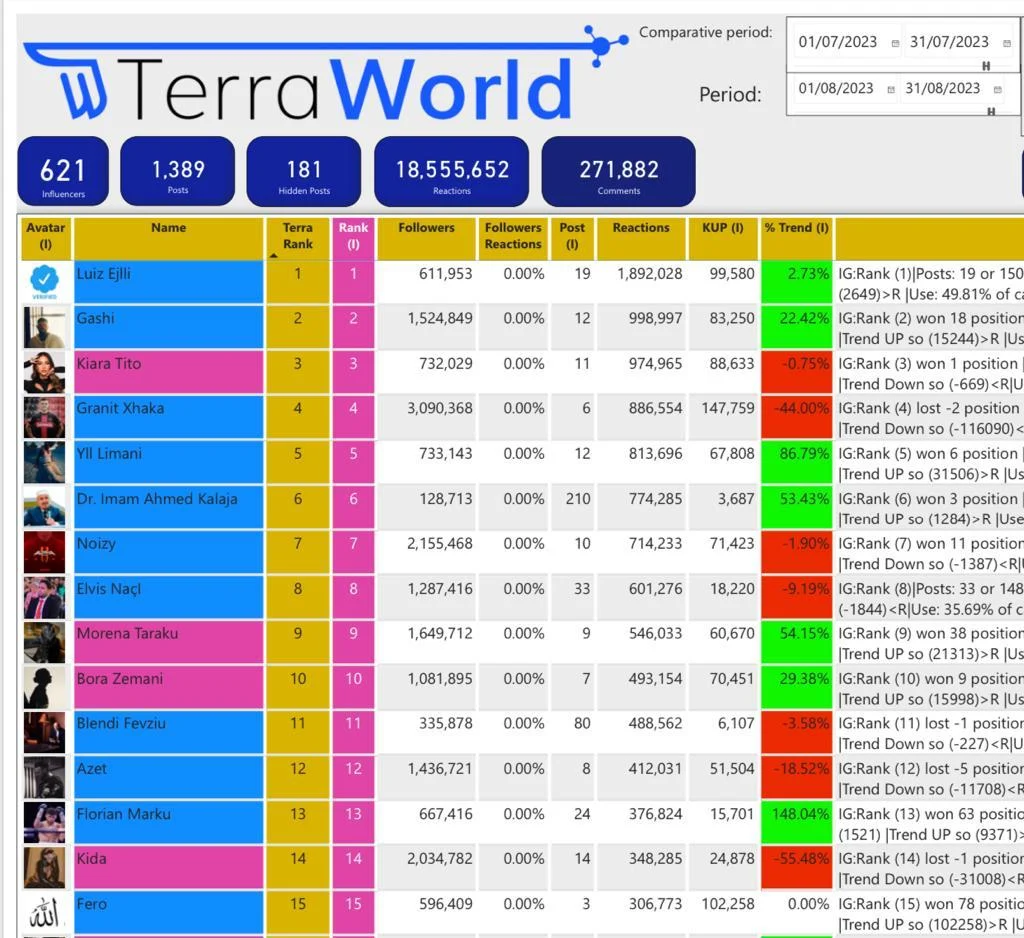Click Morena Taraku avatar thumbnail
This screenshot has height=938, width=1024.
click(44, 643)
